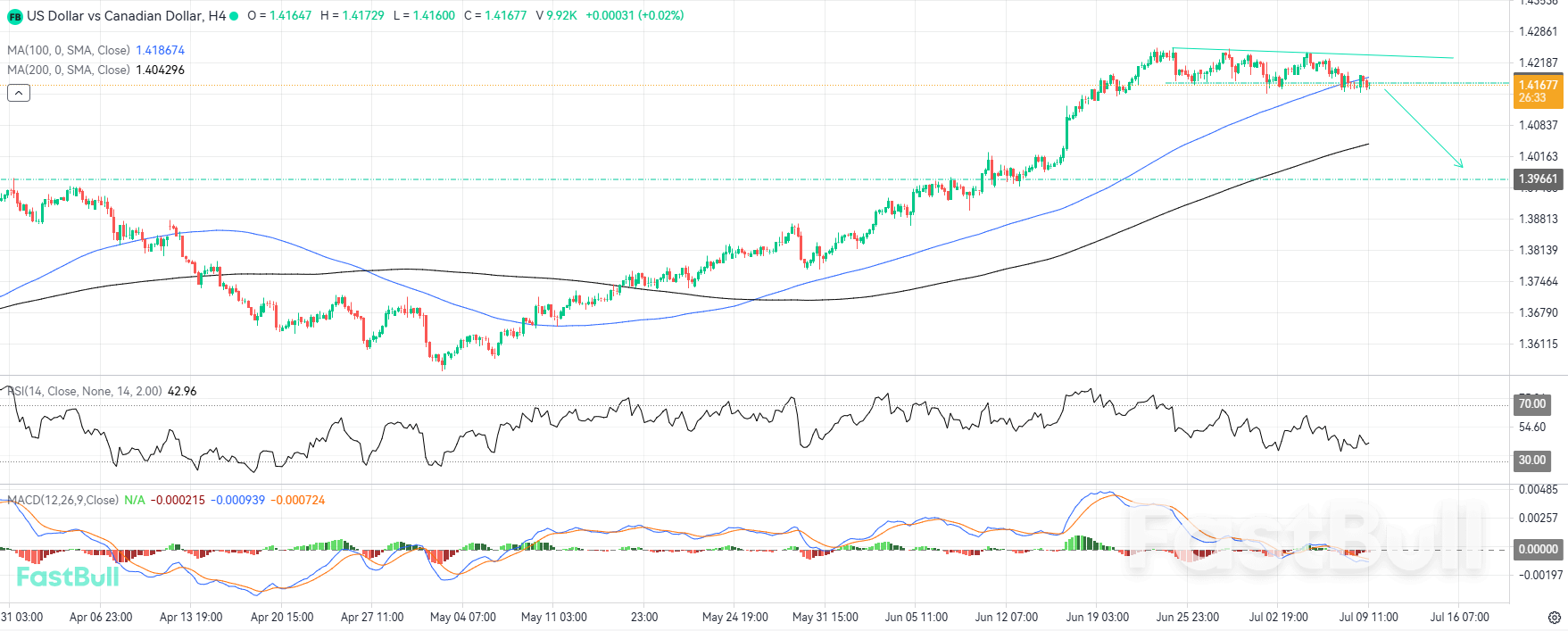This screenshot has width=1568, height=631.
Task: Click the RSI 30.00 level label
Action: tap(1532, 461)
